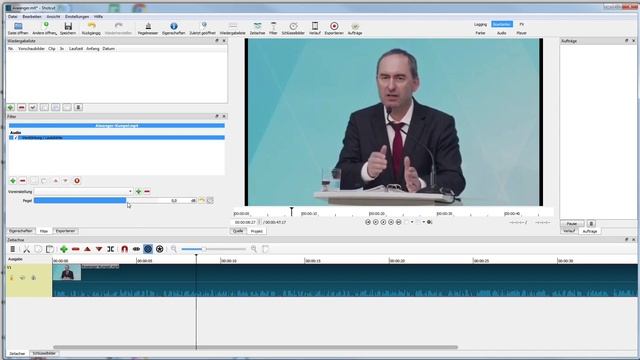640x360 pixels.
Task: Click the timeline scissors cut icon
Action: [x=27, y=249]
